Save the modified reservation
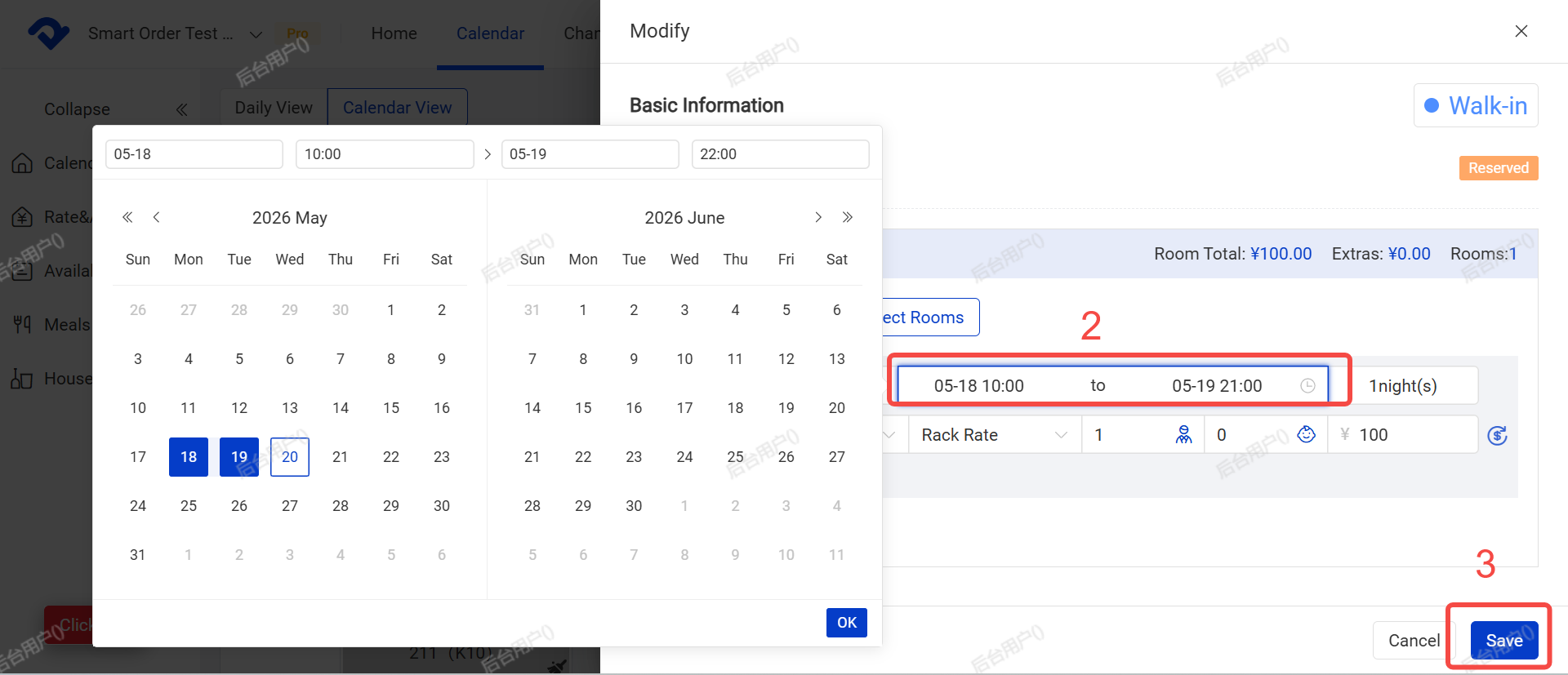Viewport: 1568px width, 675px height. [x=1504, y=641]
